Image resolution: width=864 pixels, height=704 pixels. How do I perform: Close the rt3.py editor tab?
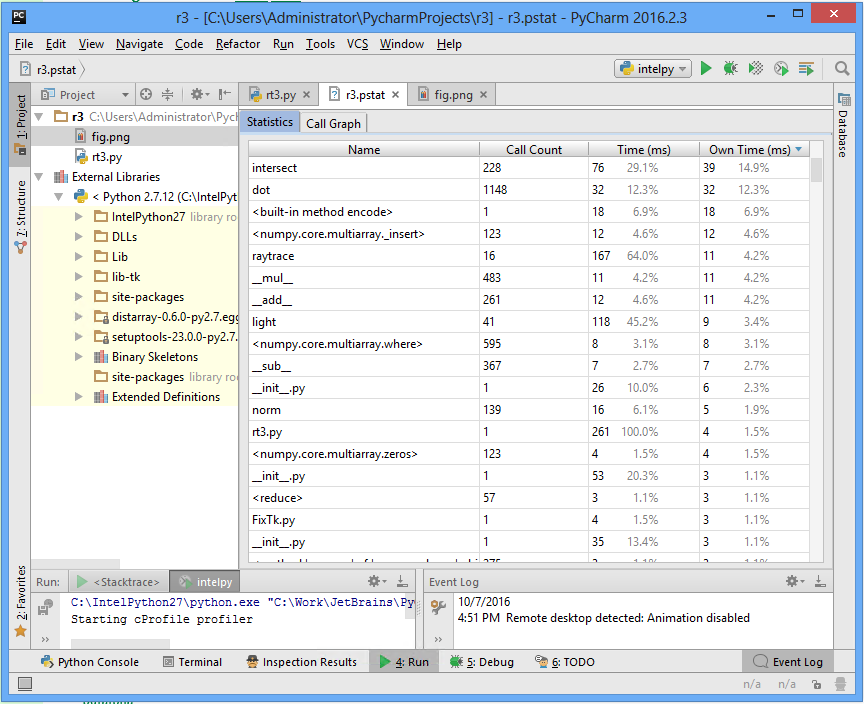[307, 95]
